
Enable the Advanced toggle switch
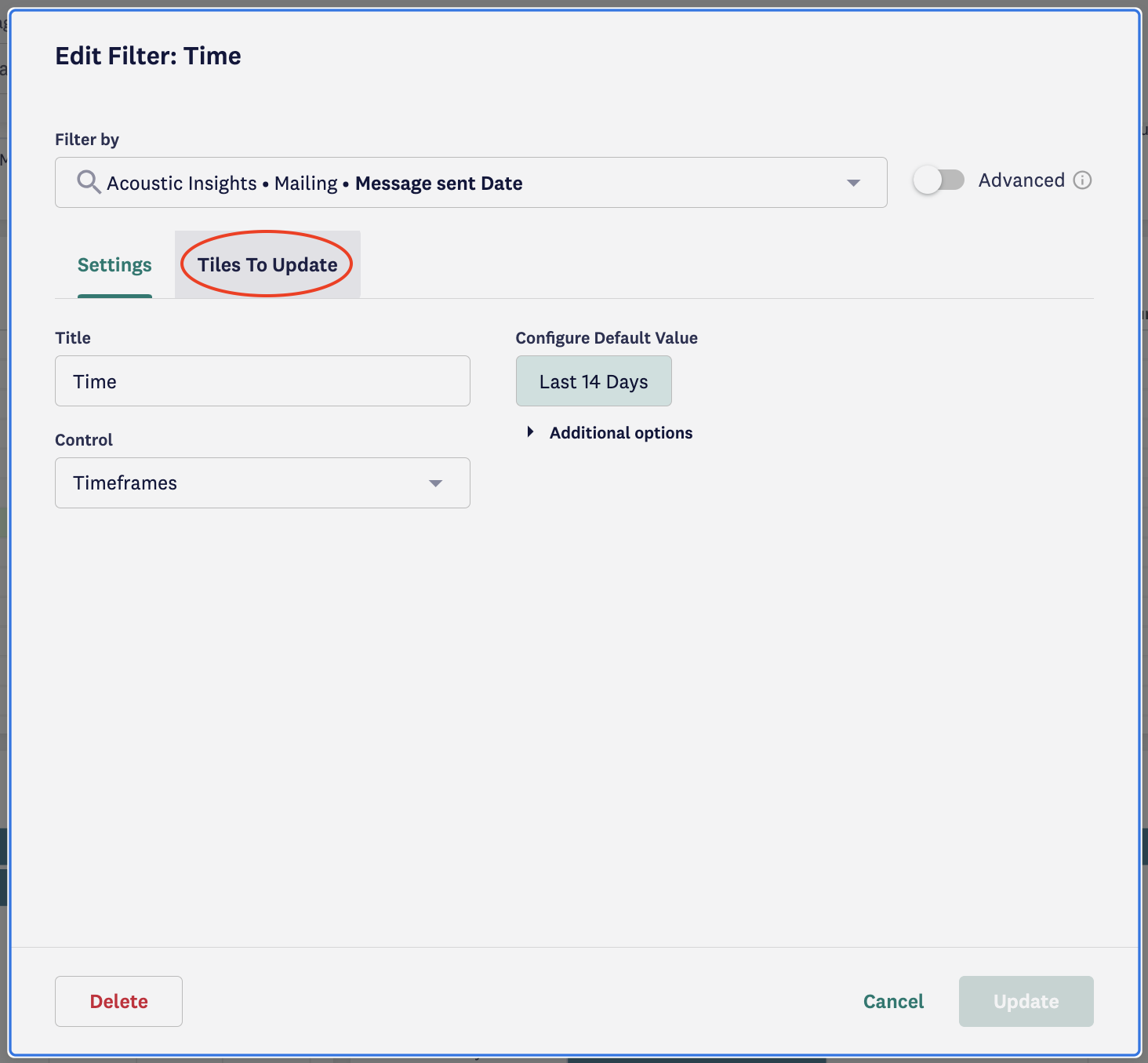point(939,180)
